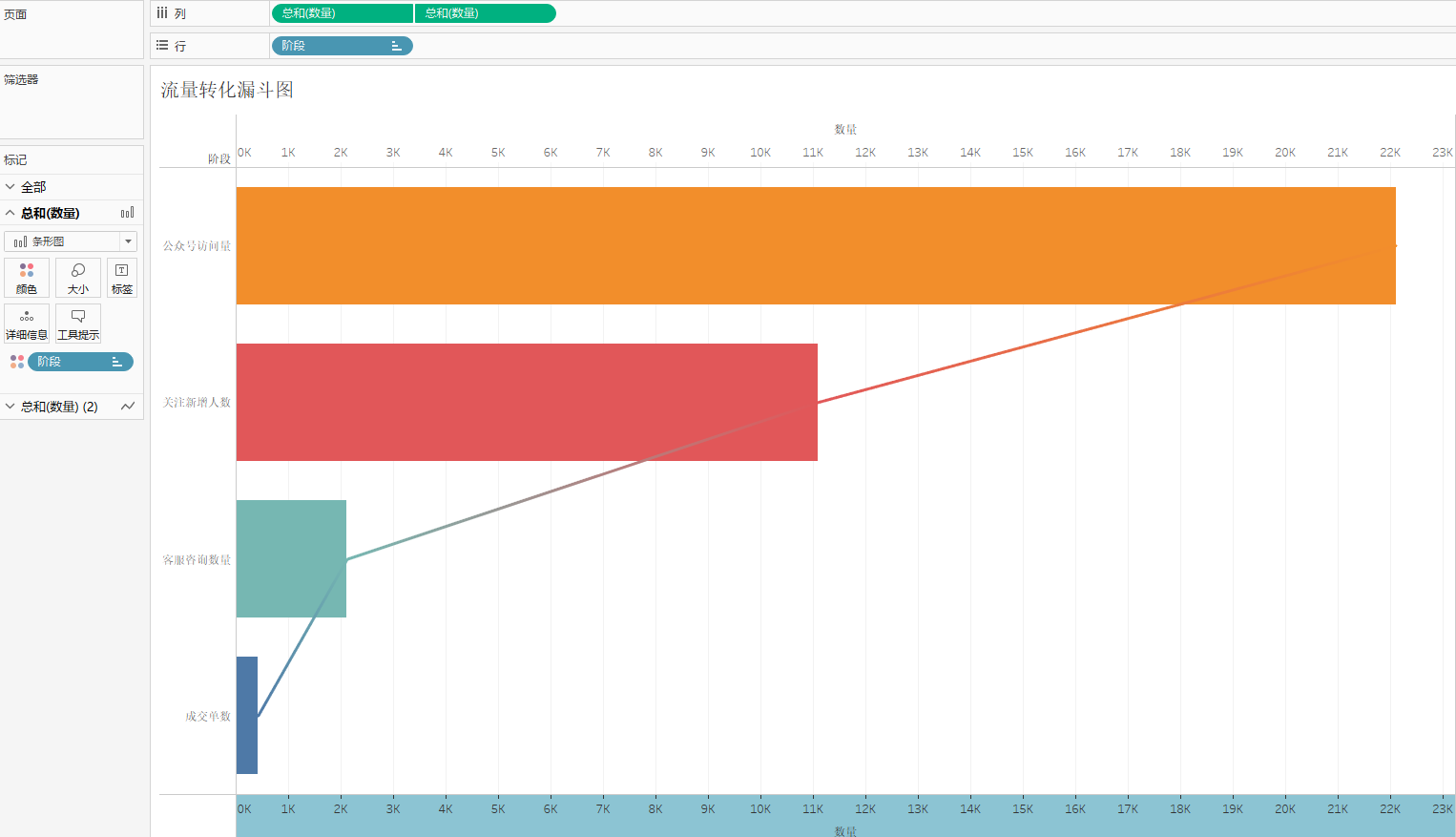Click the 成交单数 row label
1456x837 pixels.
pyautogui.click(x=208, y=717)
